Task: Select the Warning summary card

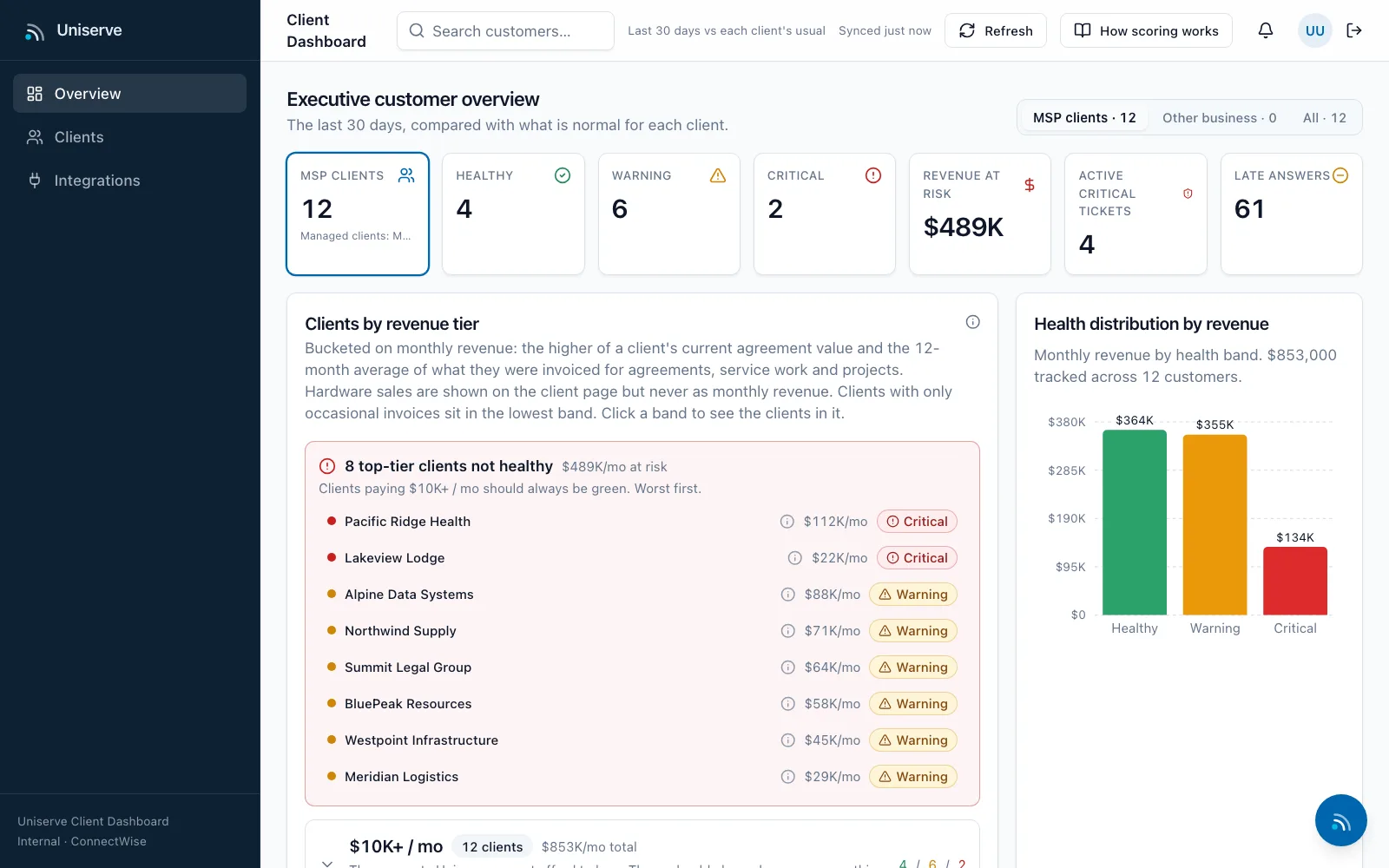Action: click(x=668, y=214)
